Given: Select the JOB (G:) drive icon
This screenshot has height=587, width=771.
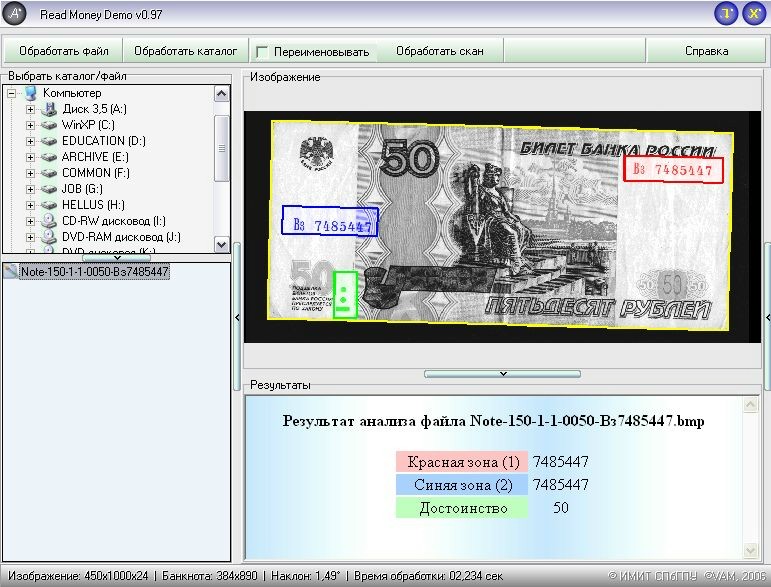Looking at the screenshot, I should 49,189.
